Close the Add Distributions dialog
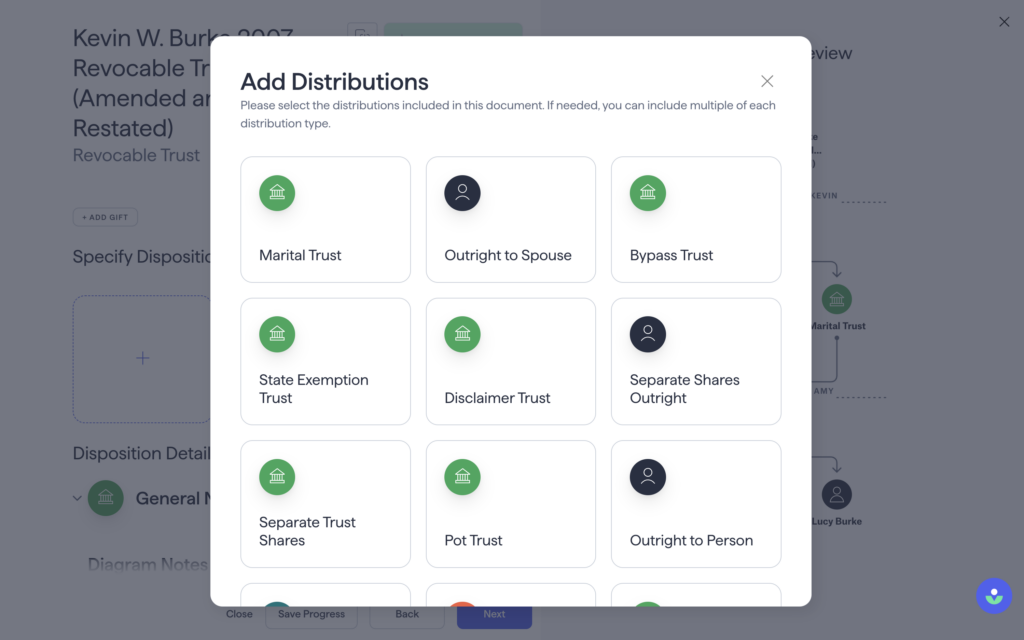This screenshot has width=1024, height=640. point(767,81)
